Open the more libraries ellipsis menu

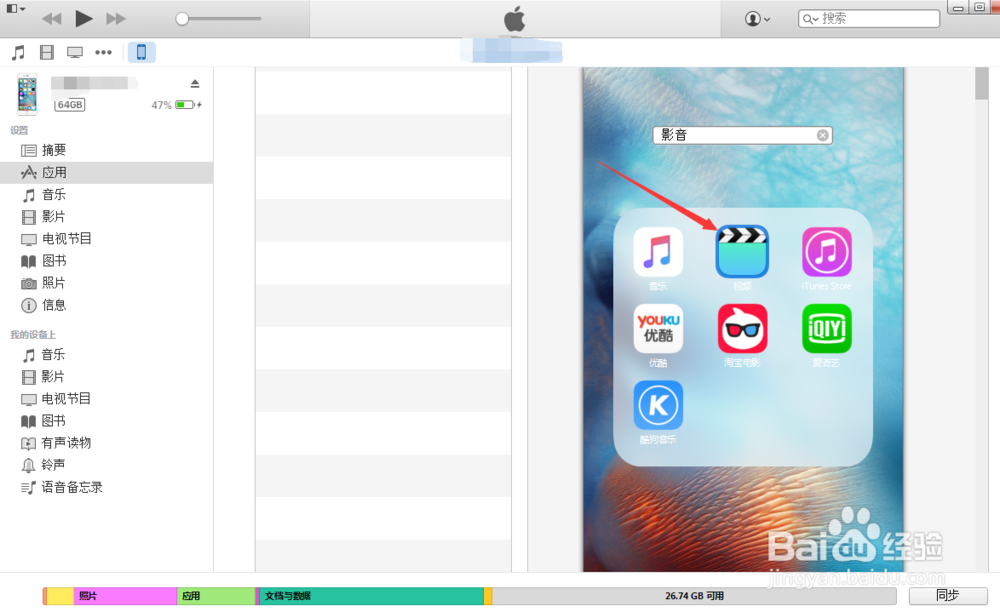[103, 52]
